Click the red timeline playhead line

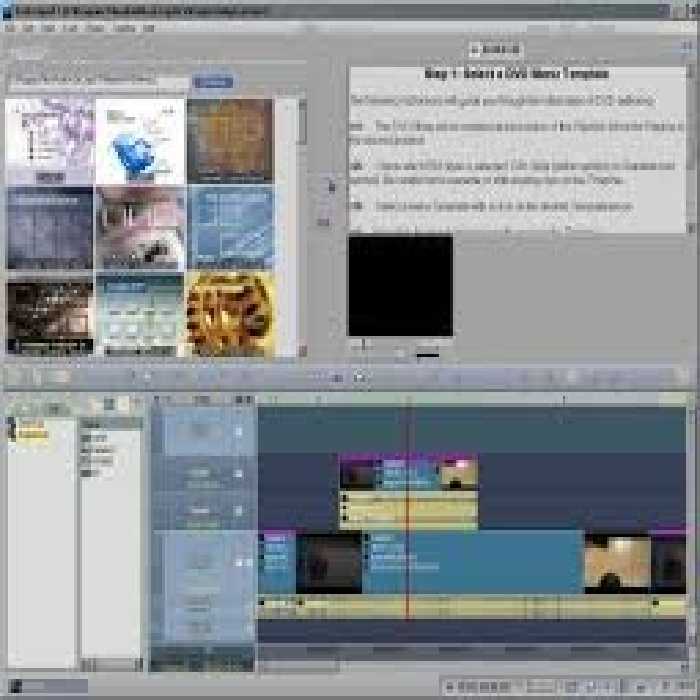tap(407, 513)
